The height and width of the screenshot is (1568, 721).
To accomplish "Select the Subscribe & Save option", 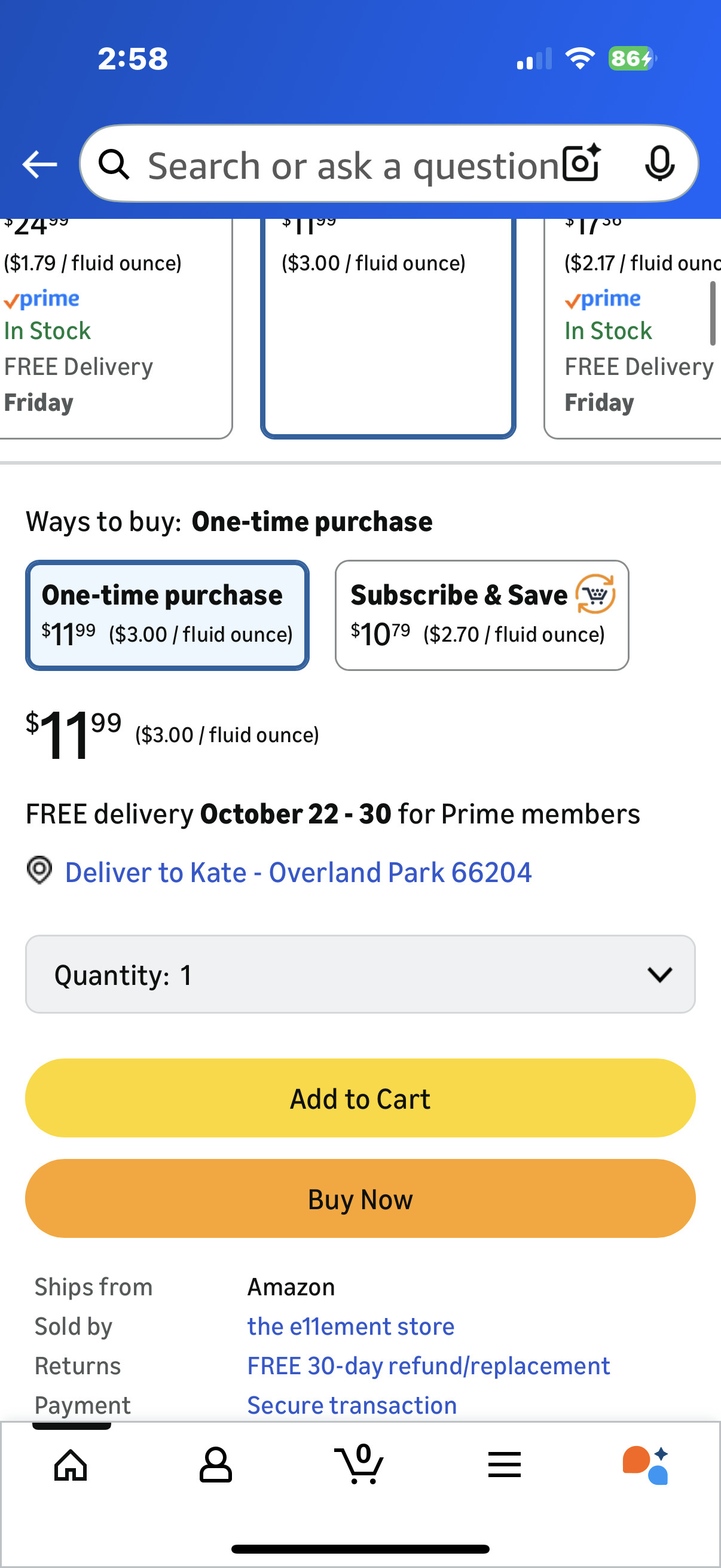I will (x=481, y=615).
